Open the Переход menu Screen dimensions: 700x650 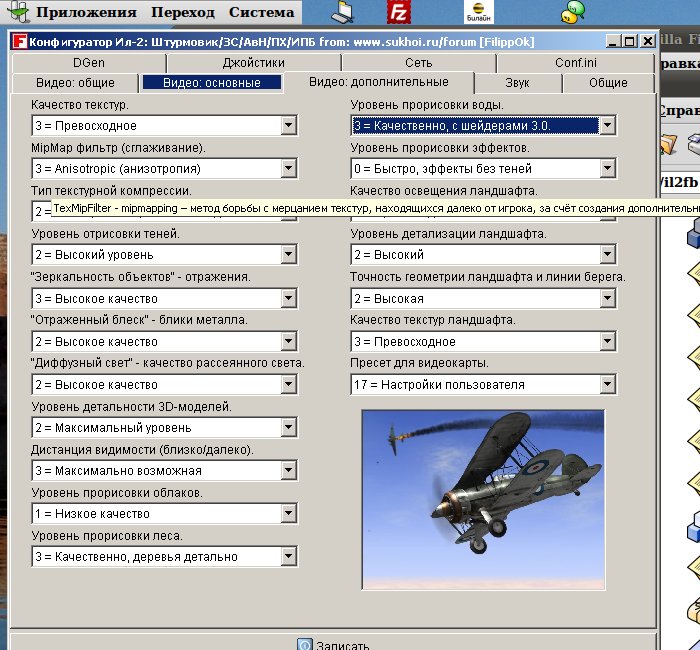coord(183,12)
